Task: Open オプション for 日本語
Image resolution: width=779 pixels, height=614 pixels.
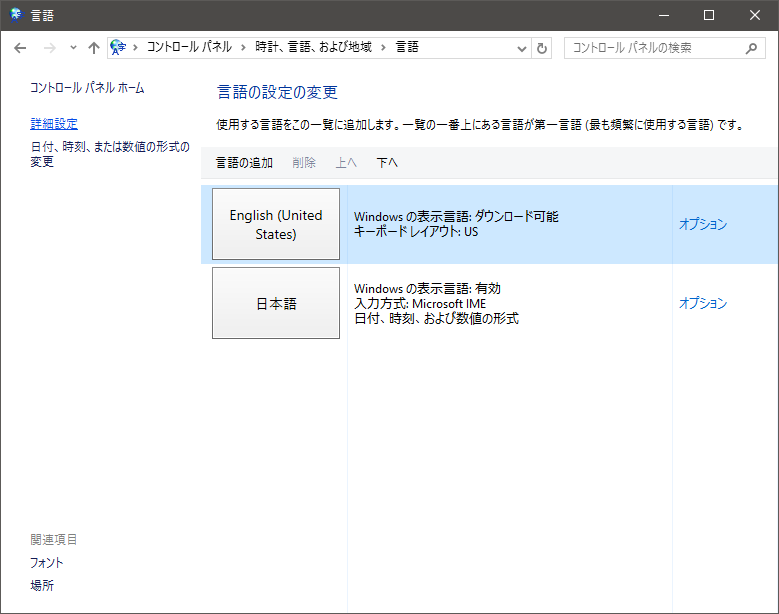Action: [x=702, y=303]
